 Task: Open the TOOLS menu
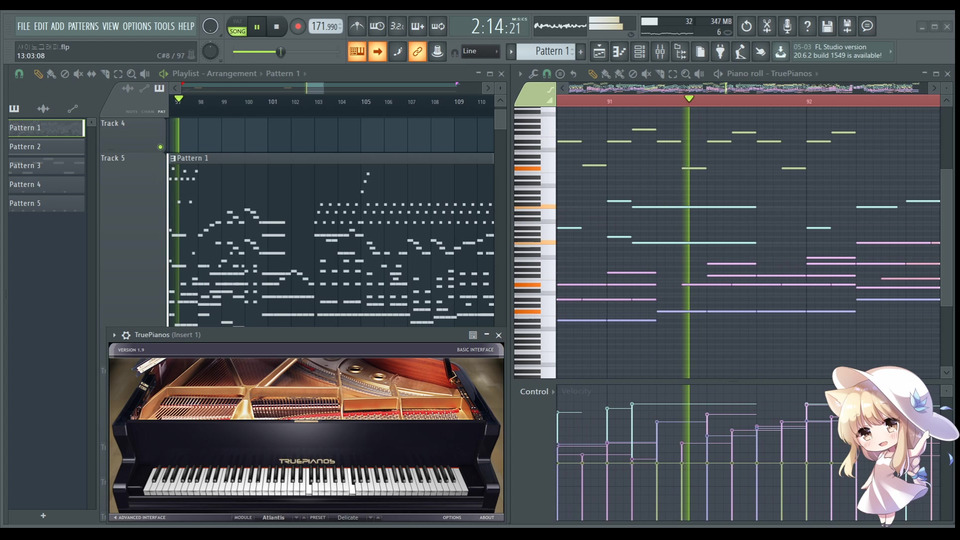coord(164,26)
